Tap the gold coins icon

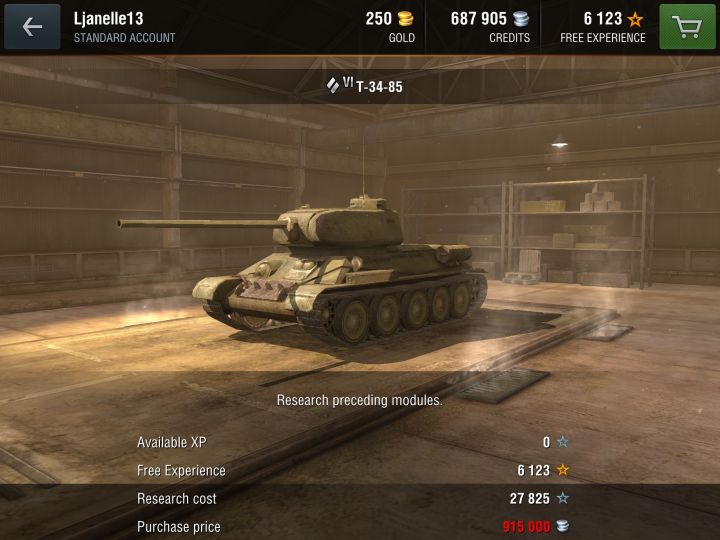click(x=405, y=19)
